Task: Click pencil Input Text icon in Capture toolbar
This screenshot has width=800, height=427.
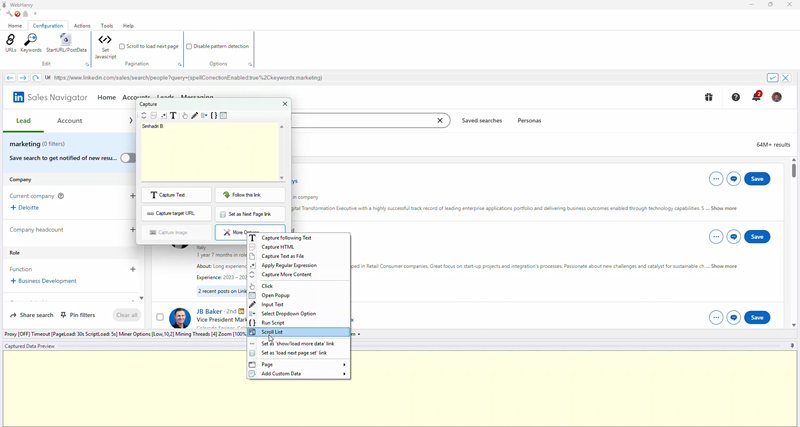Action: coord(194,116)
